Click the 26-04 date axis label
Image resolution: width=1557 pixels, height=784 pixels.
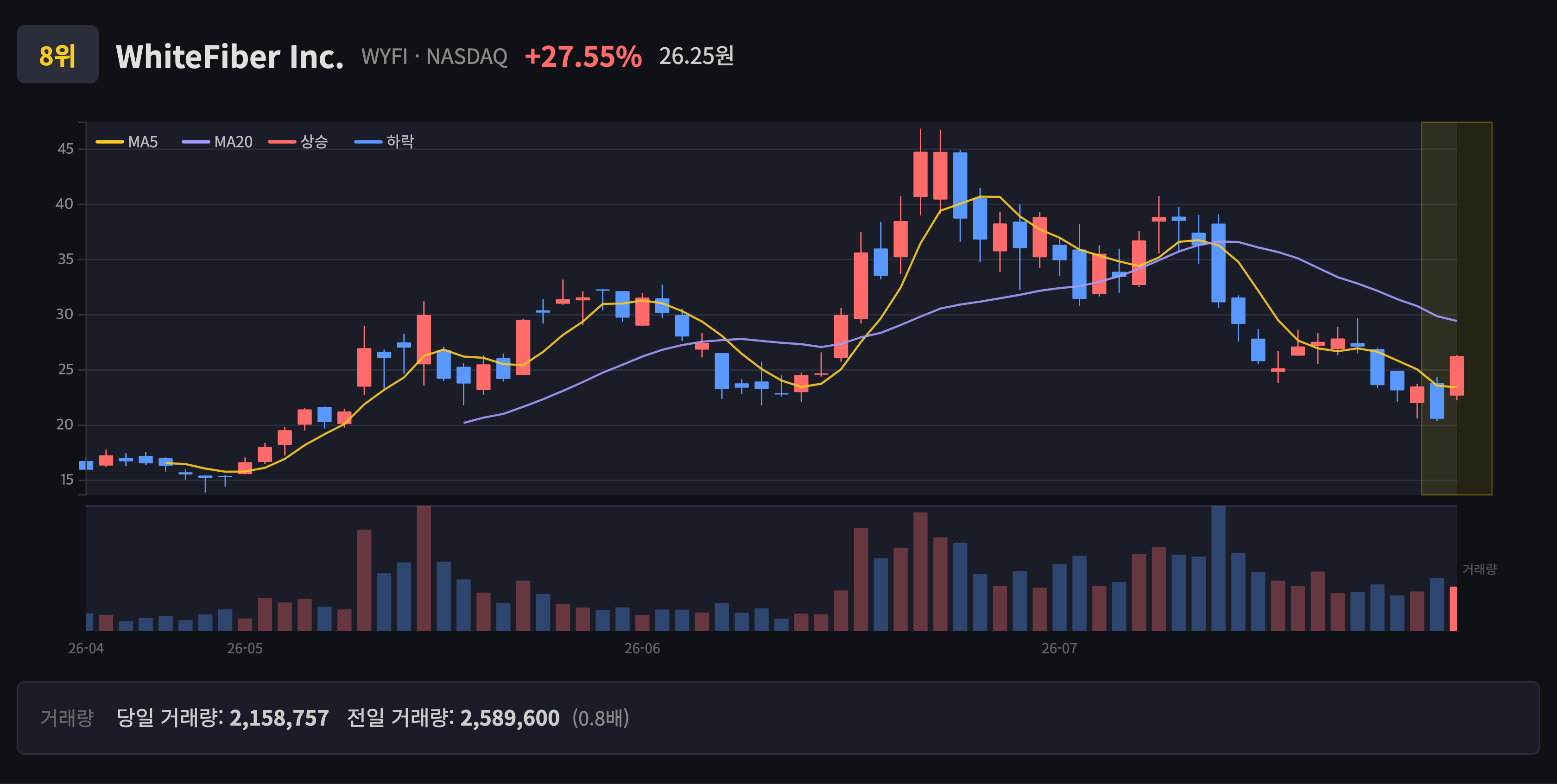[x=86, y=649]
